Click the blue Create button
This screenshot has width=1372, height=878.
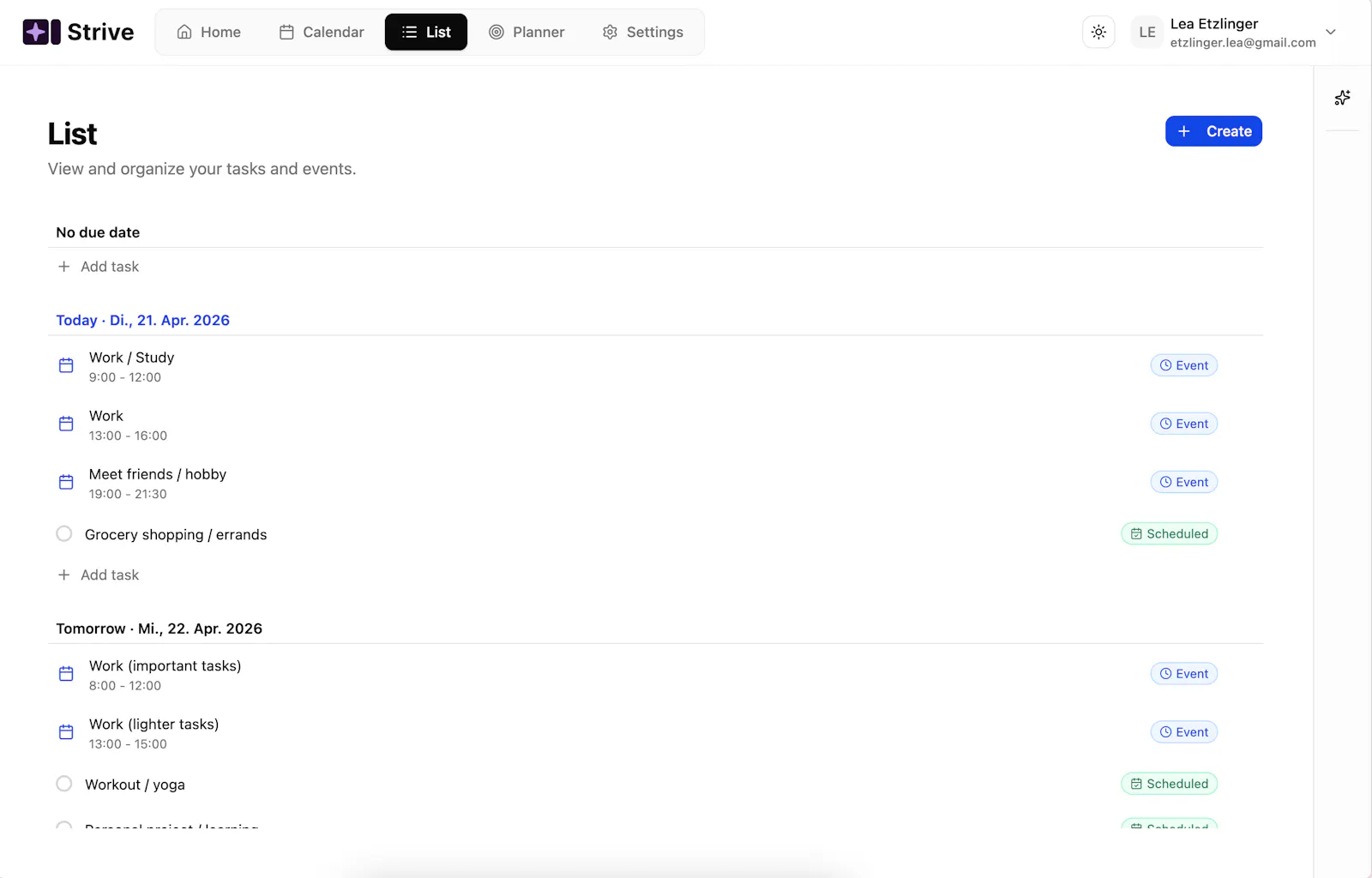1213,131
